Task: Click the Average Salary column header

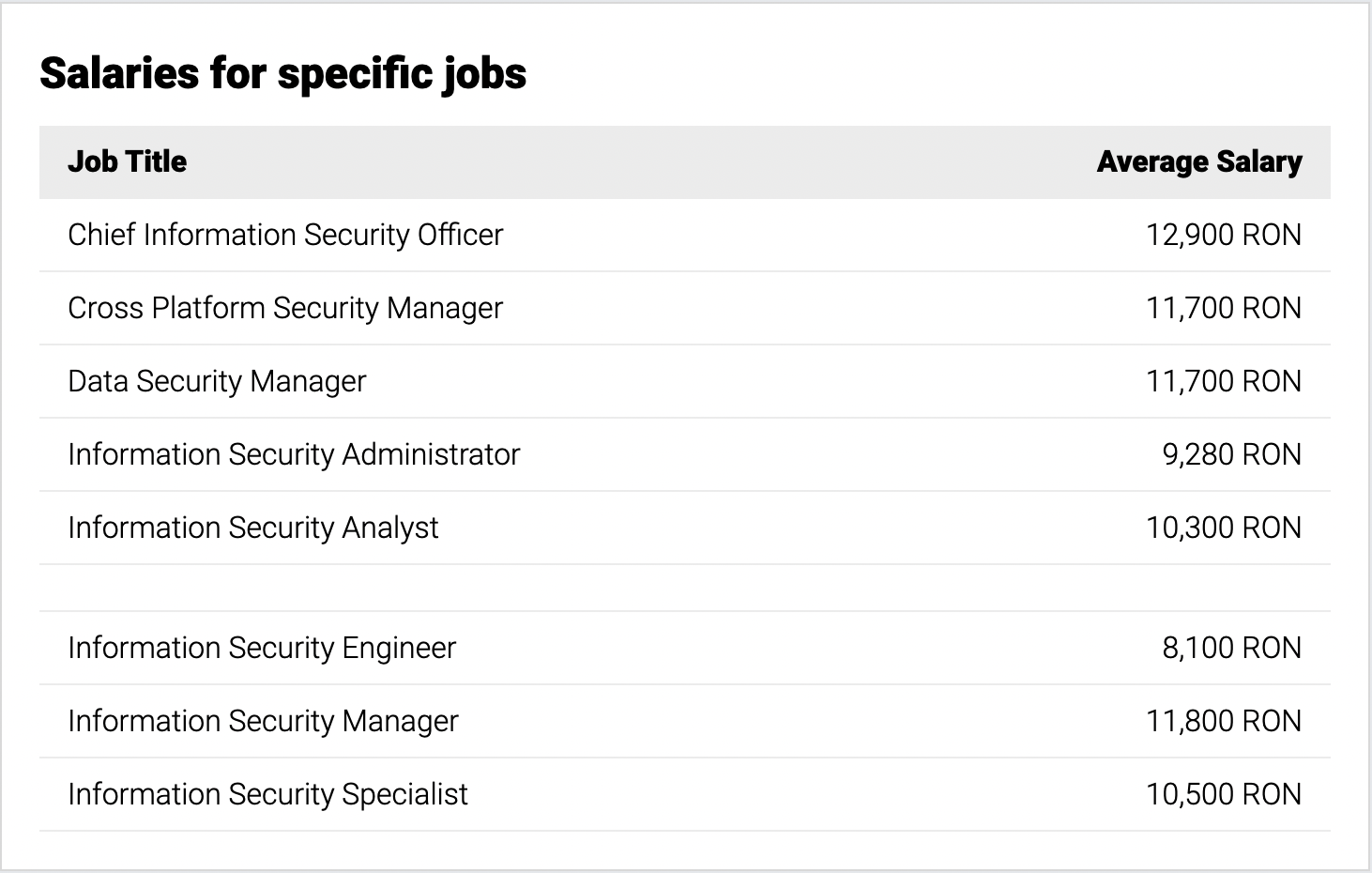Action: click(x=1199, y=161)
